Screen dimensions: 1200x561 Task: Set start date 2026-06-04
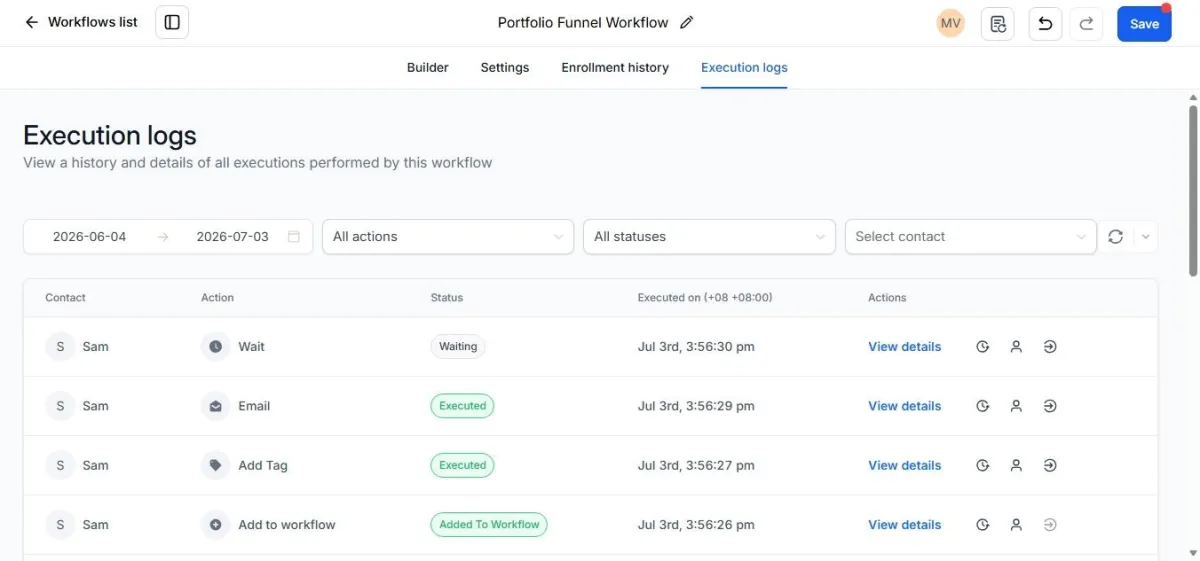pos(90,237)
